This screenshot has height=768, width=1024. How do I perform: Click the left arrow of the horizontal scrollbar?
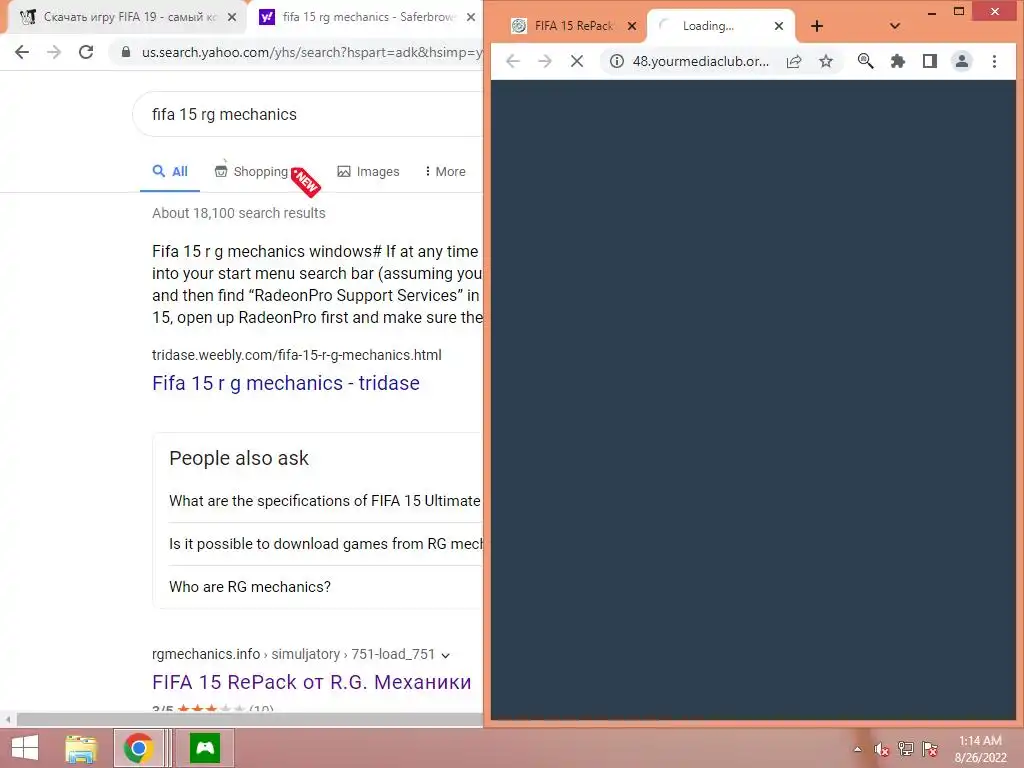point(8,720)
